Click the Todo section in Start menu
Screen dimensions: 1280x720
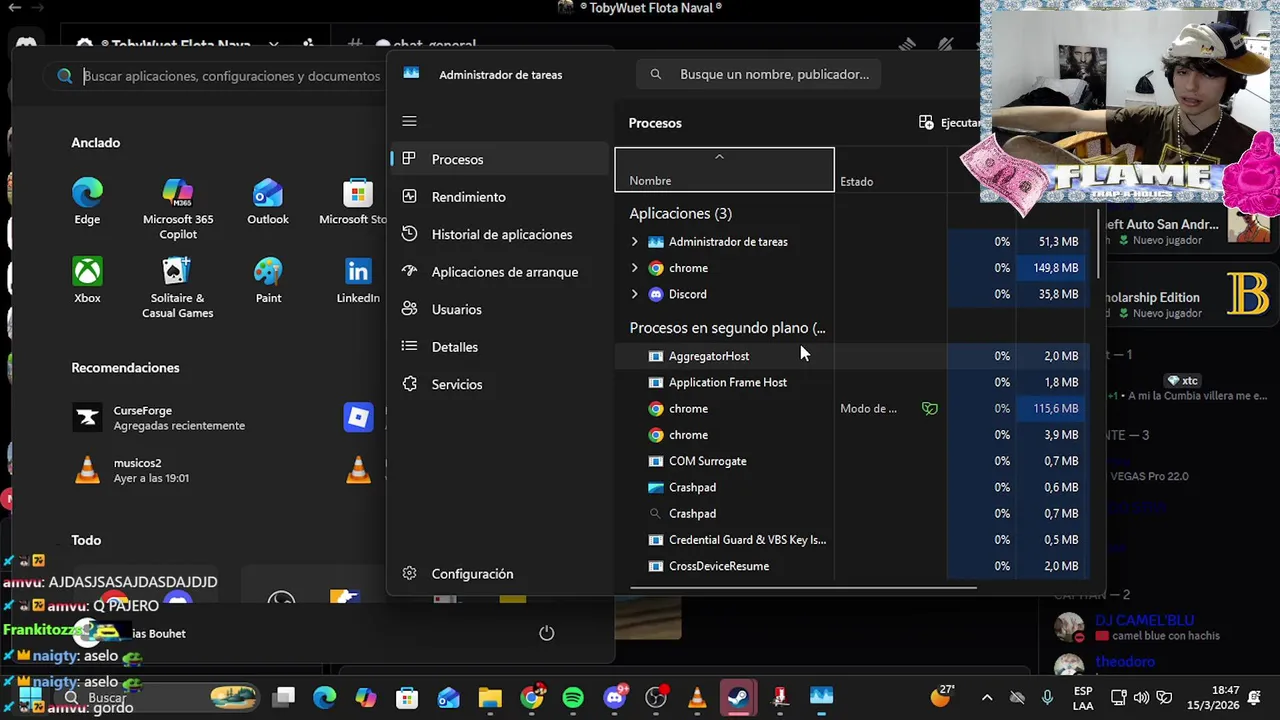pos(86,540)
